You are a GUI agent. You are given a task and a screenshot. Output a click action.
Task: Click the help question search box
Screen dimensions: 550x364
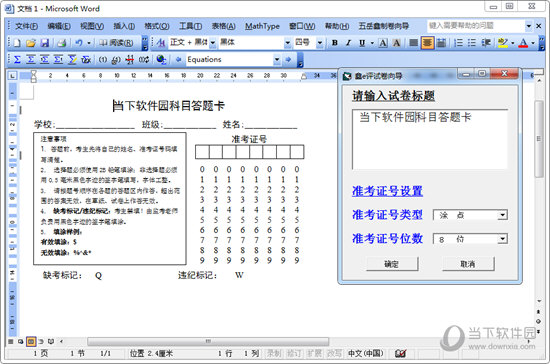click(x=475, y=26)
